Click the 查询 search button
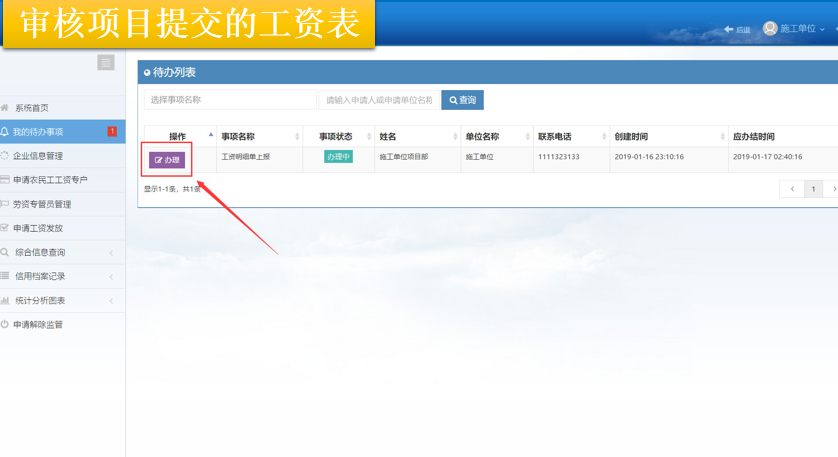 click(462, 100)
